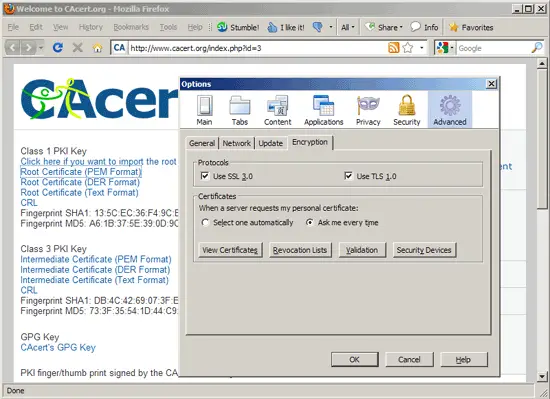Screen dimensions: 550x399
Task: Click Cancel in the Options dialog
Action: pos(409,359)
